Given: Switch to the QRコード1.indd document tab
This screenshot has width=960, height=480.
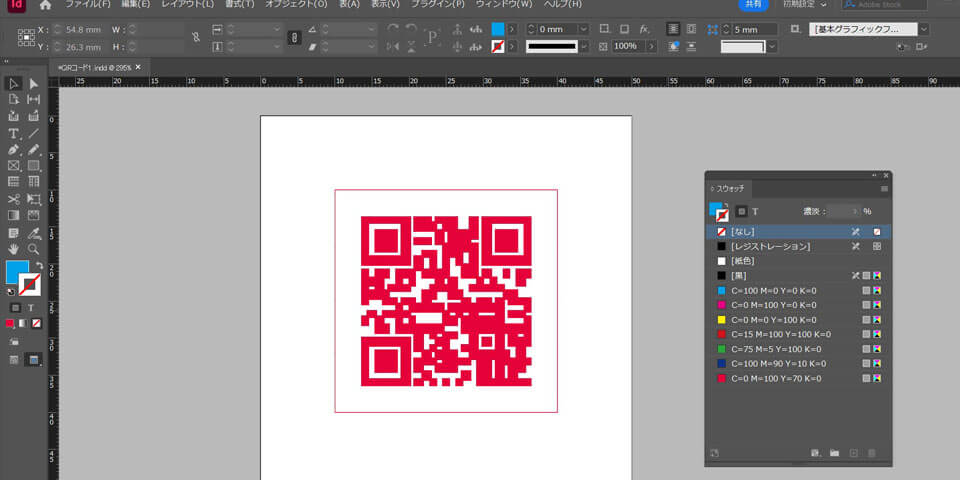Looking at the screenshot, I should tap(94, 67).
